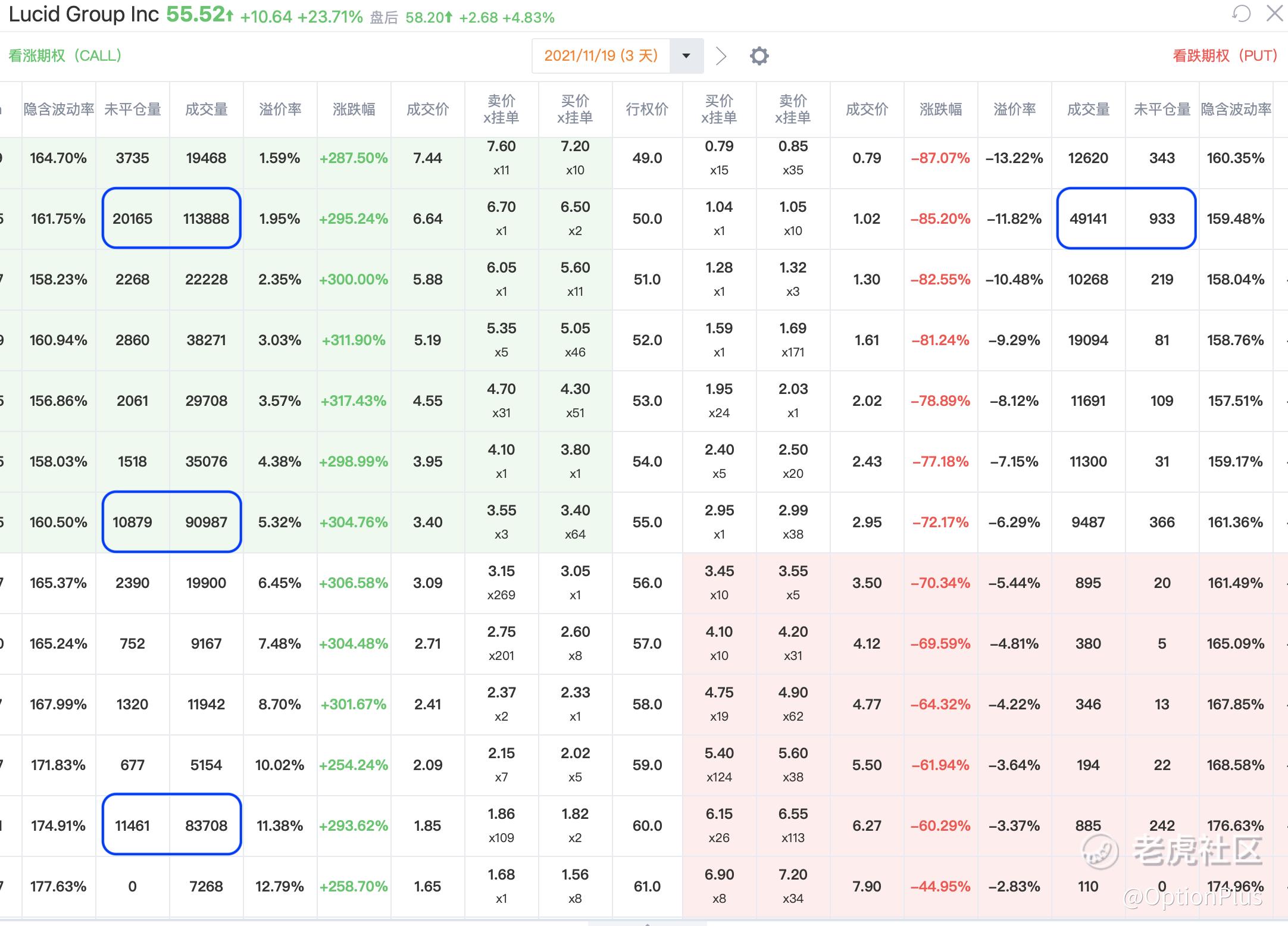1288x926 pixels.
Task: Select strike price 57.0 row
Action: tap(647, 644)
